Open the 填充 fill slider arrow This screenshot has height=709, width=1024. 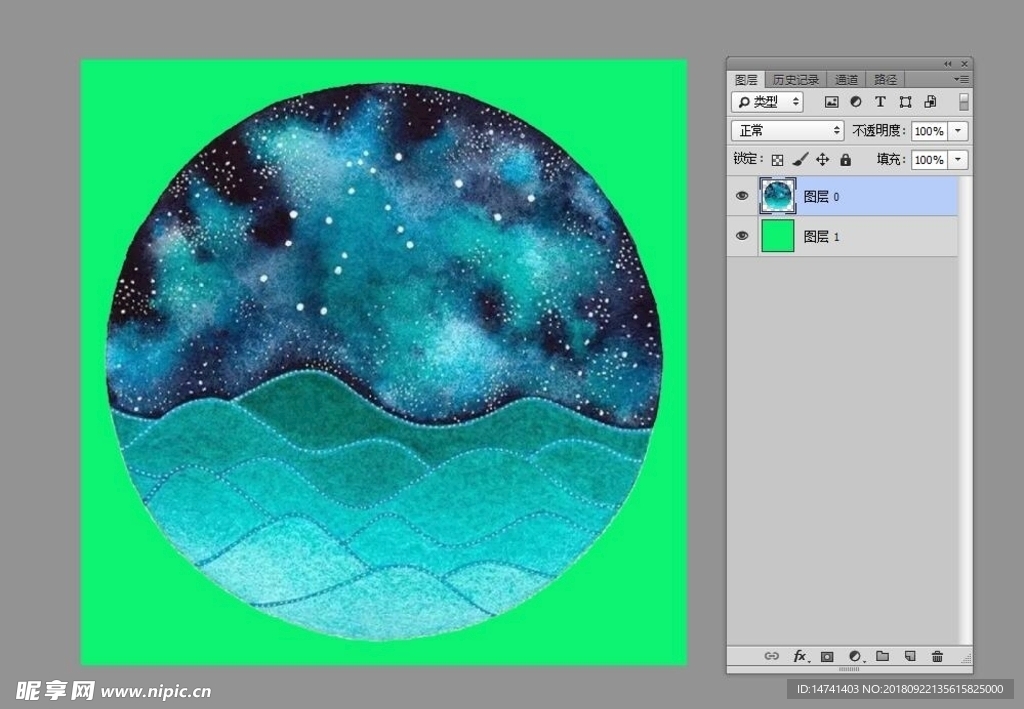click(x=957, y=159)
